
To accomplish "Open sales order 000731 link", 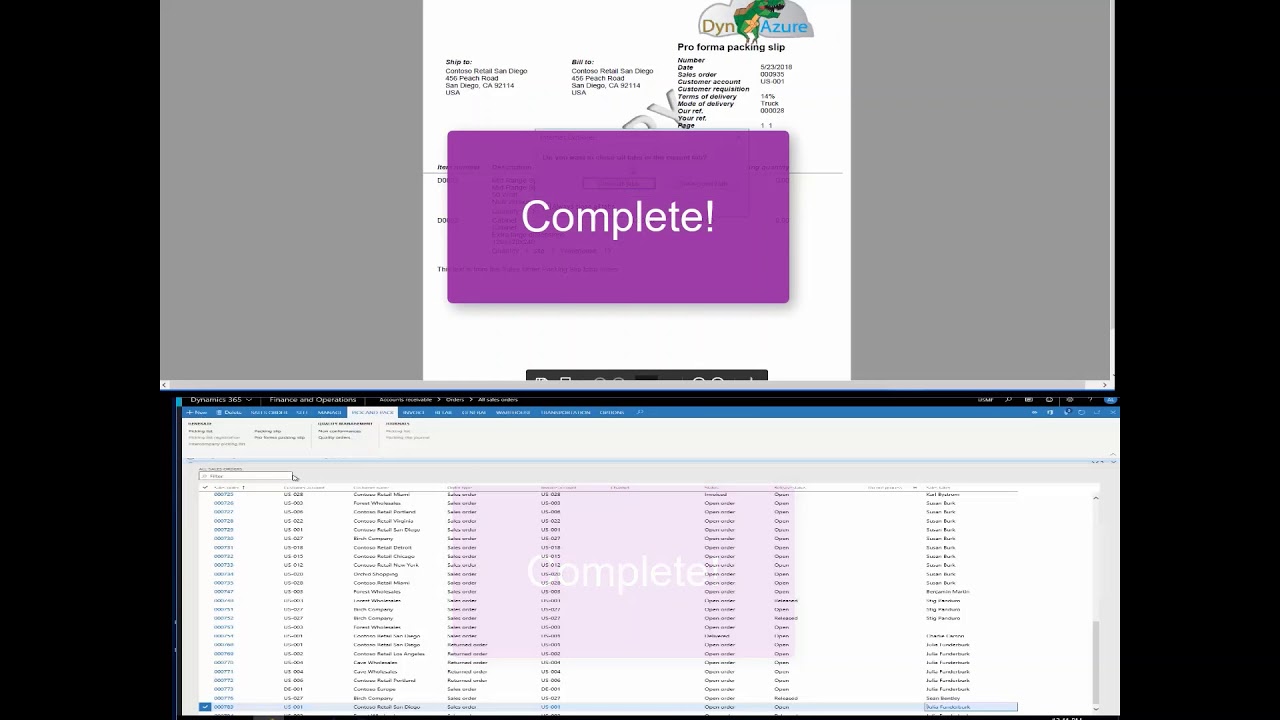I will (x=223, y=547).
